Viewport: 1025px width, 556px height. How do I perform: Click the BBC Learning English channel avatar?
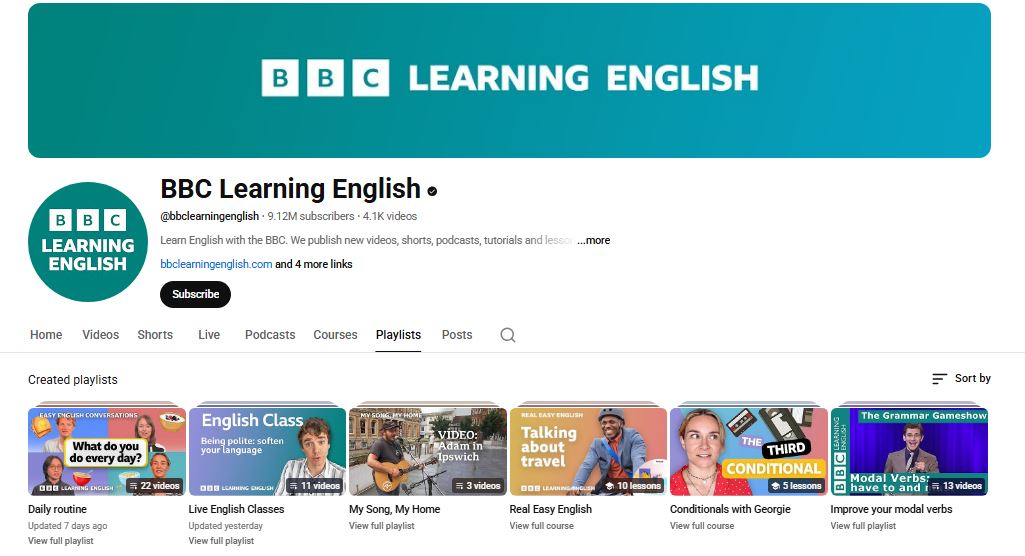click(88, 242)
